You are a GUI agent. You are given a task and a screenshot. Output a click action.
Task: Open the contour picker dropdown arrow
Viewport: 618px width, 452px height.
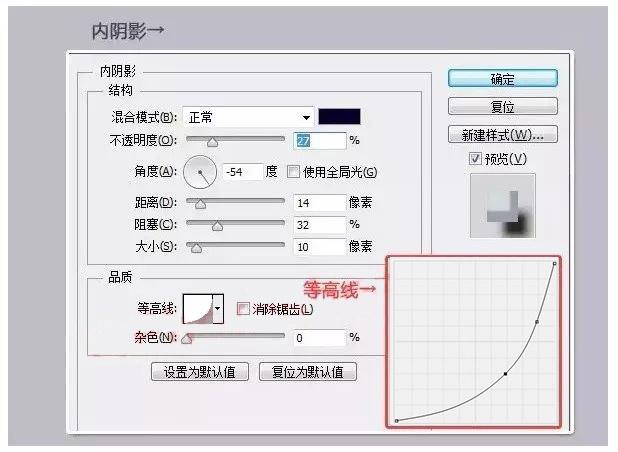pos(218,310)
